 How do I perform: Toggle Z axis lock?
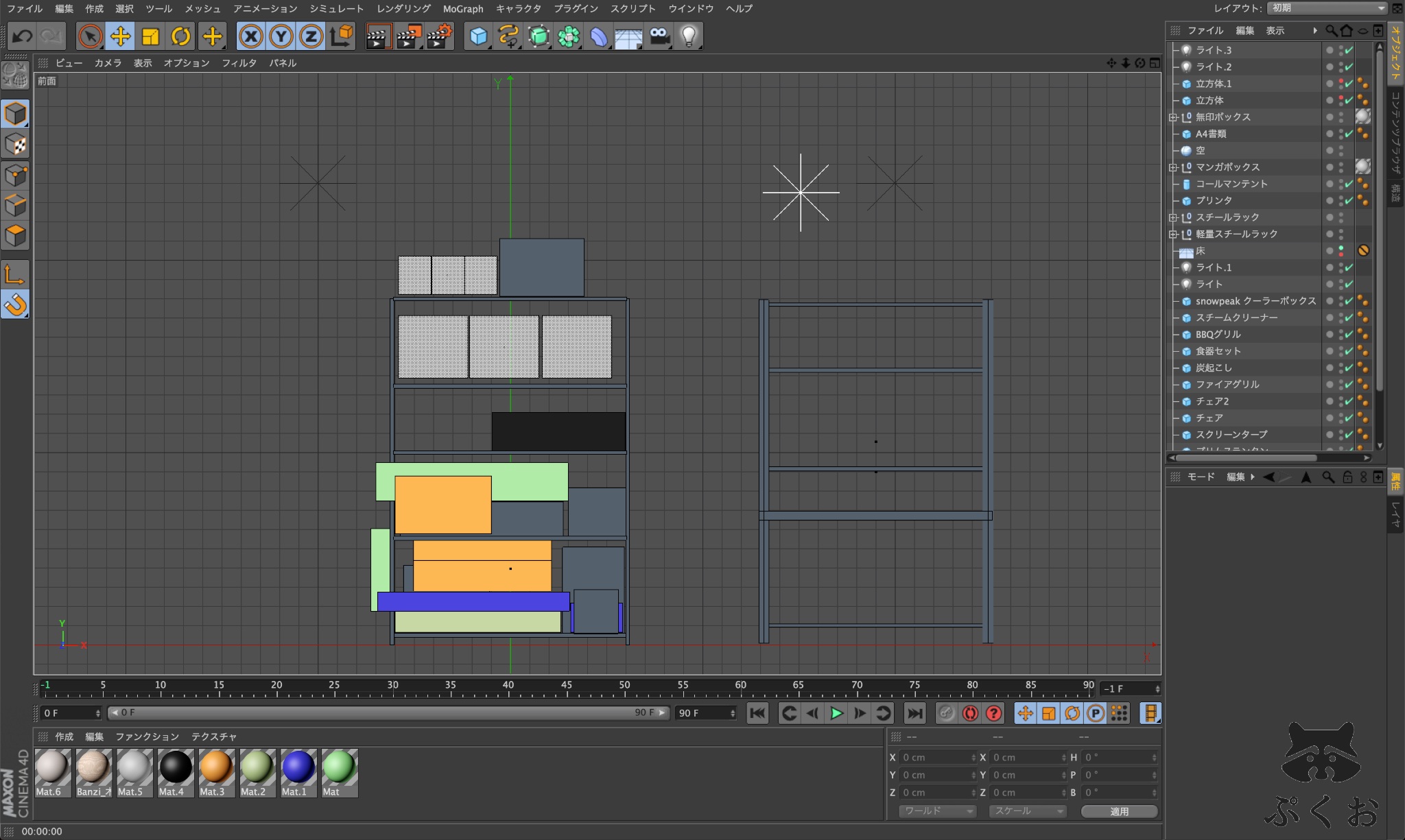(311, 36)
